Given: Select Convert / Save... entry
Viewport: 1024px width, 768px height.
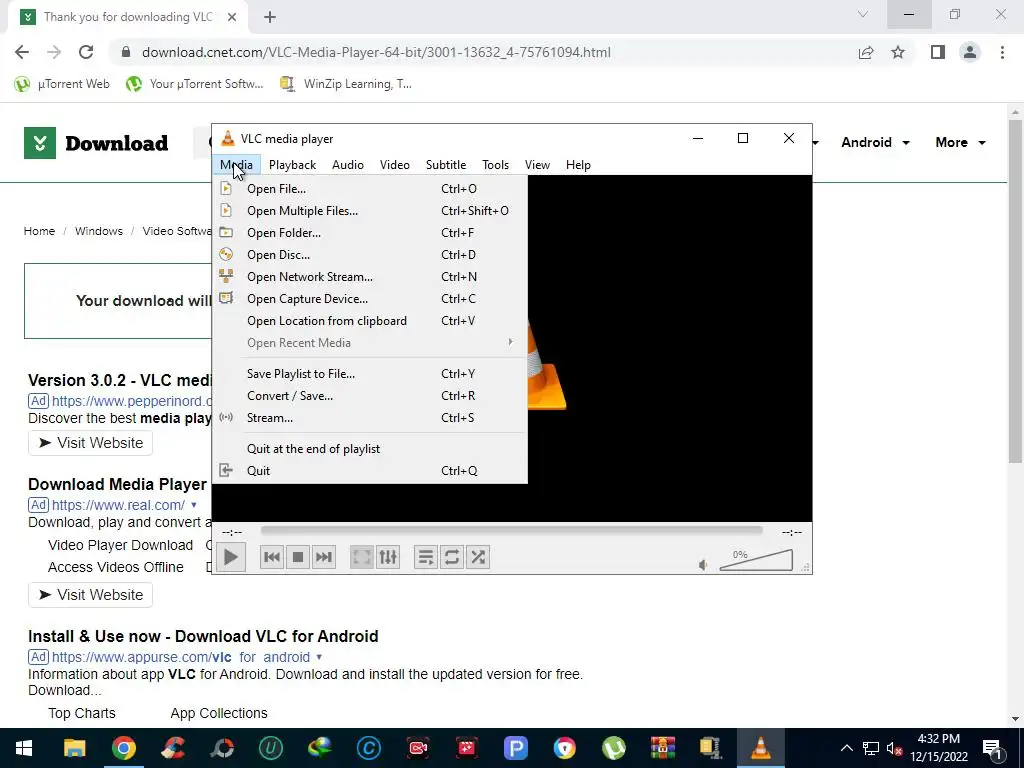Looking at the screenshot, I should 370,396.
